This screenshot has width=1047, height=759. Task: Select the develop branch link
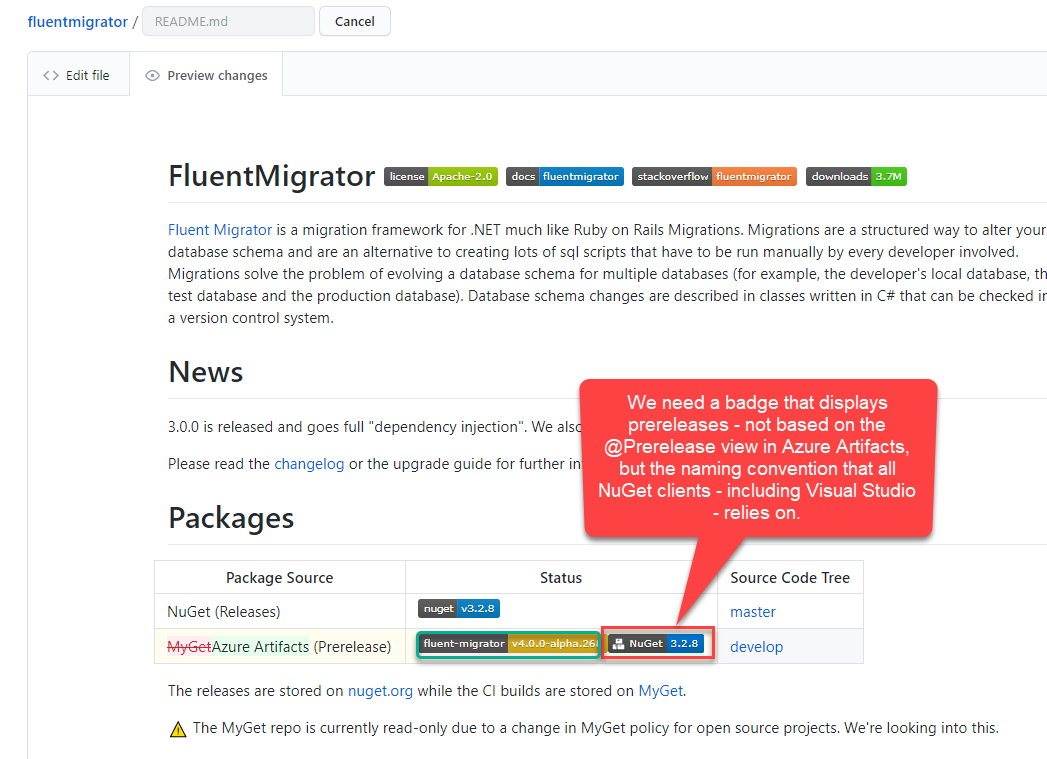(756, 647)
